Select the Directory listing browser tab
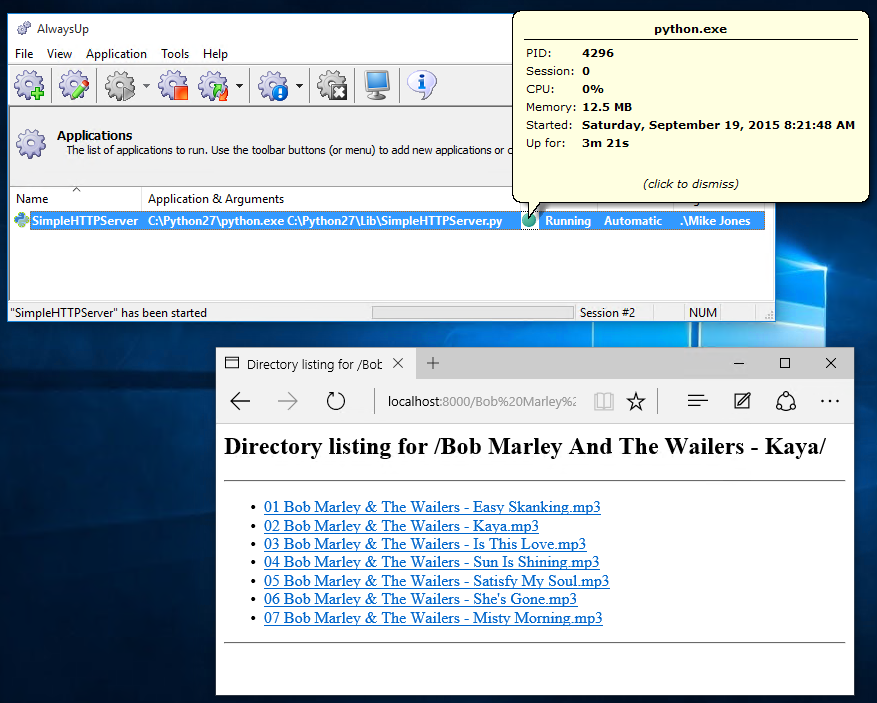Screen dimensions: 877x703 coord(316,364)
